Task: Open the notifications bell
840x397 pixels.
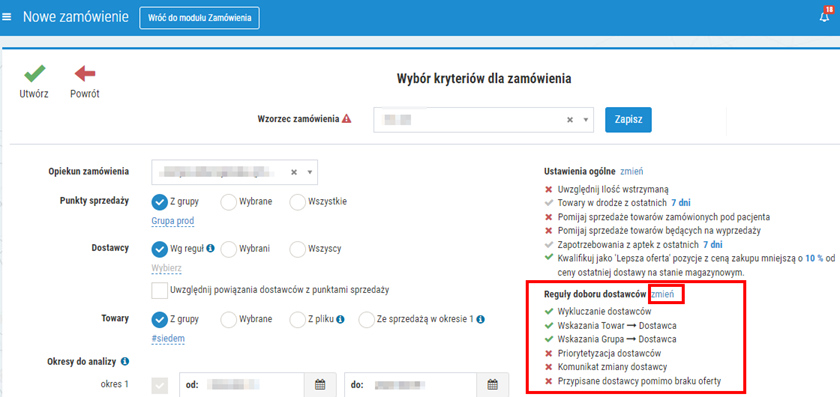Action: tap(824, 16)
